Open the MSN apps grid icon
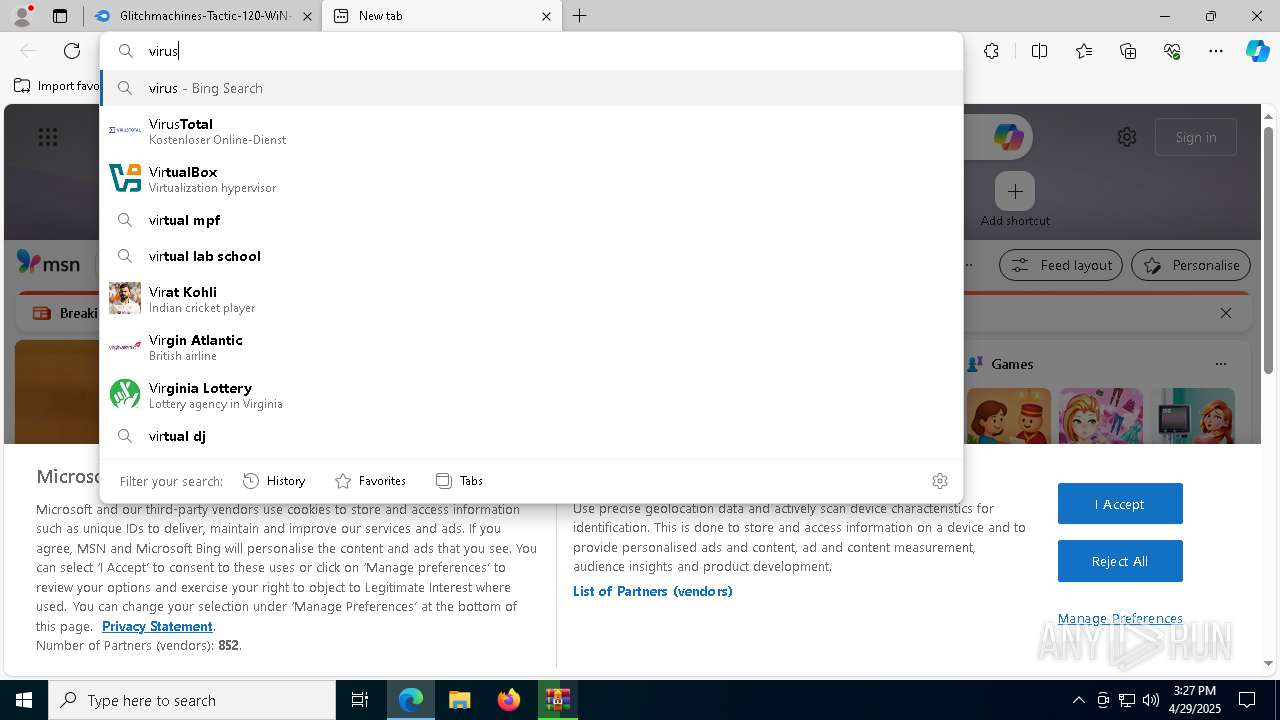The height and width of the screenshot is (720, 1280). click(48, 137)
